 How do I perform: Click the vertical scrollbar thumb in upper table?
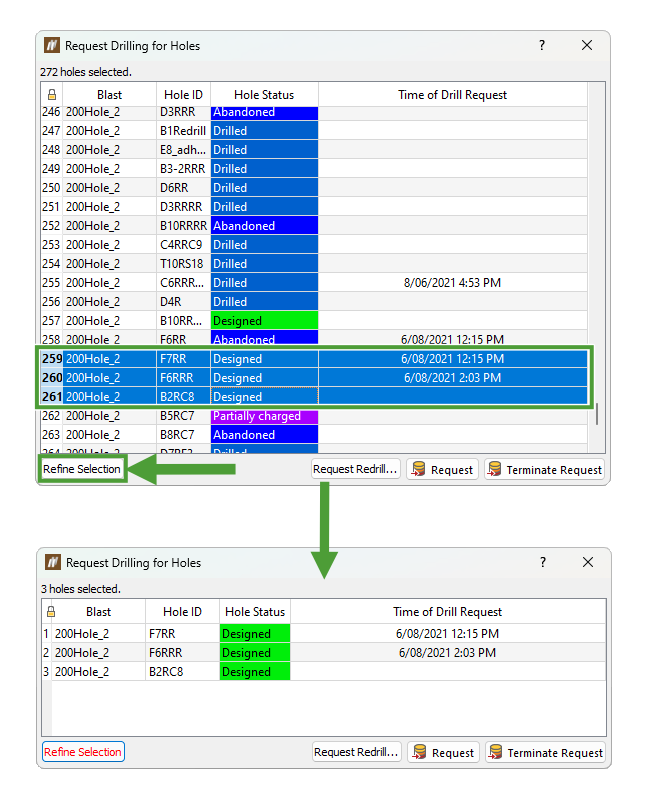(597, 415)
